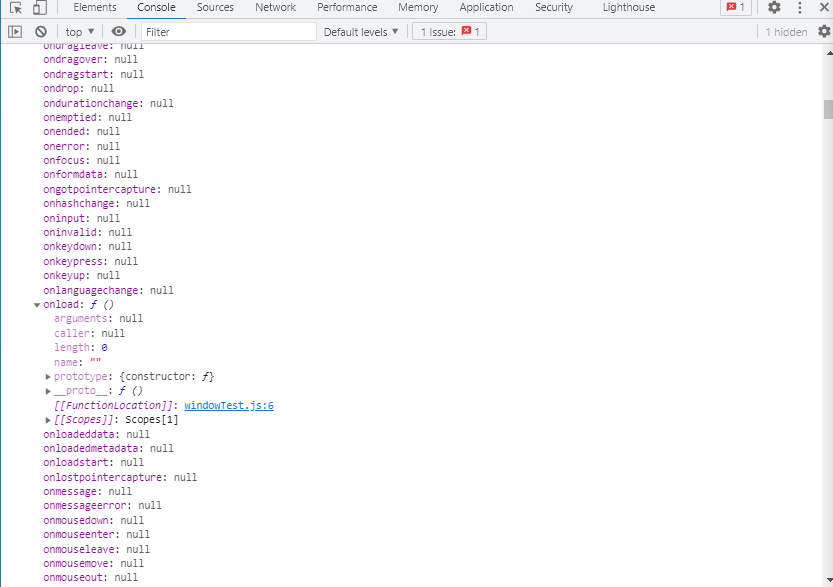The image size is (833, 587).
Task: Switch to the Network tab
Action: coord(275,7)
